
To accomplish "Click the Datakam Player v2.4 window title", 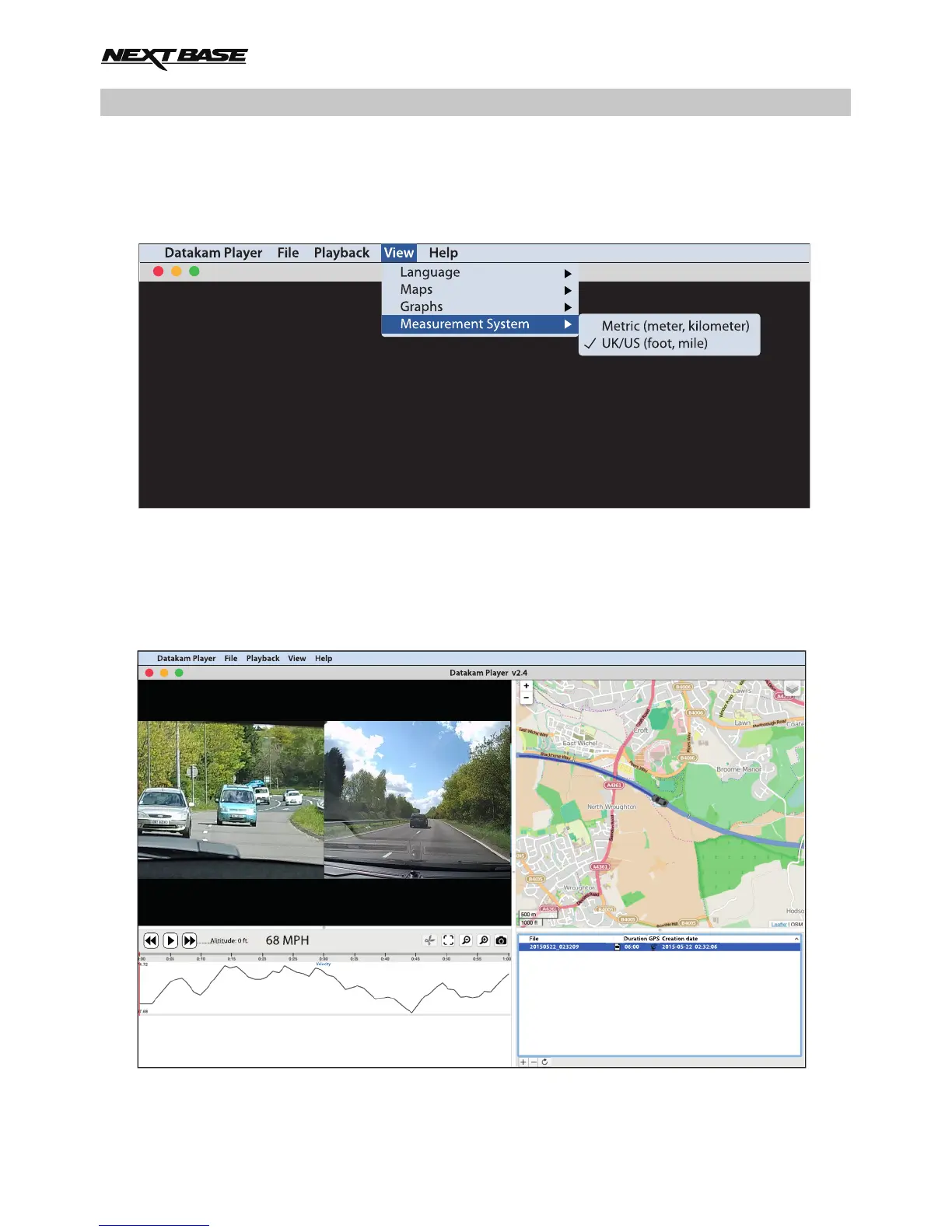I will pos(488,673).
